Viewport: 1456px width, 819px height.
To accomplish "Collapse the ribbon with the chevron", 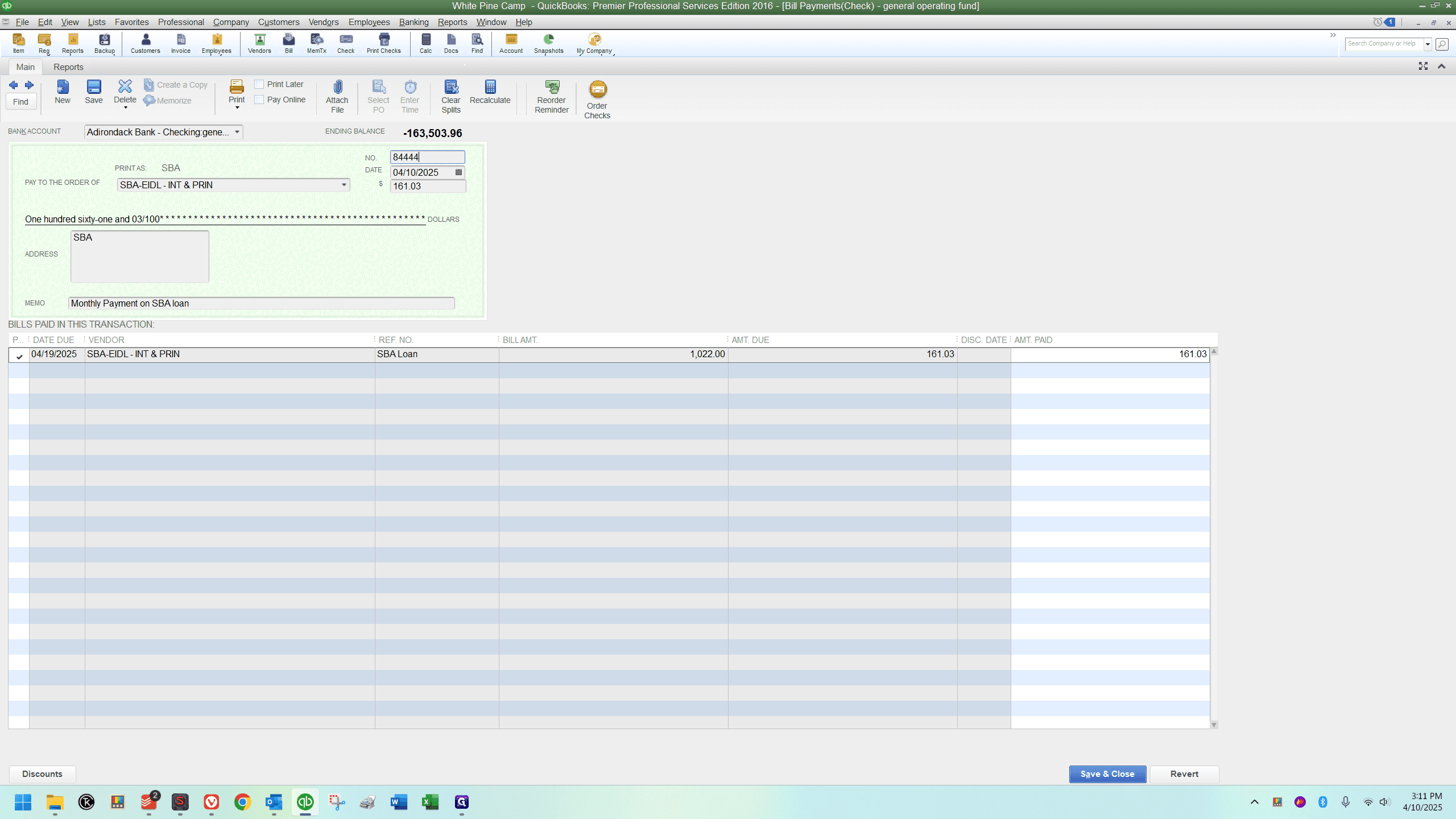I will pos(1442,67).
